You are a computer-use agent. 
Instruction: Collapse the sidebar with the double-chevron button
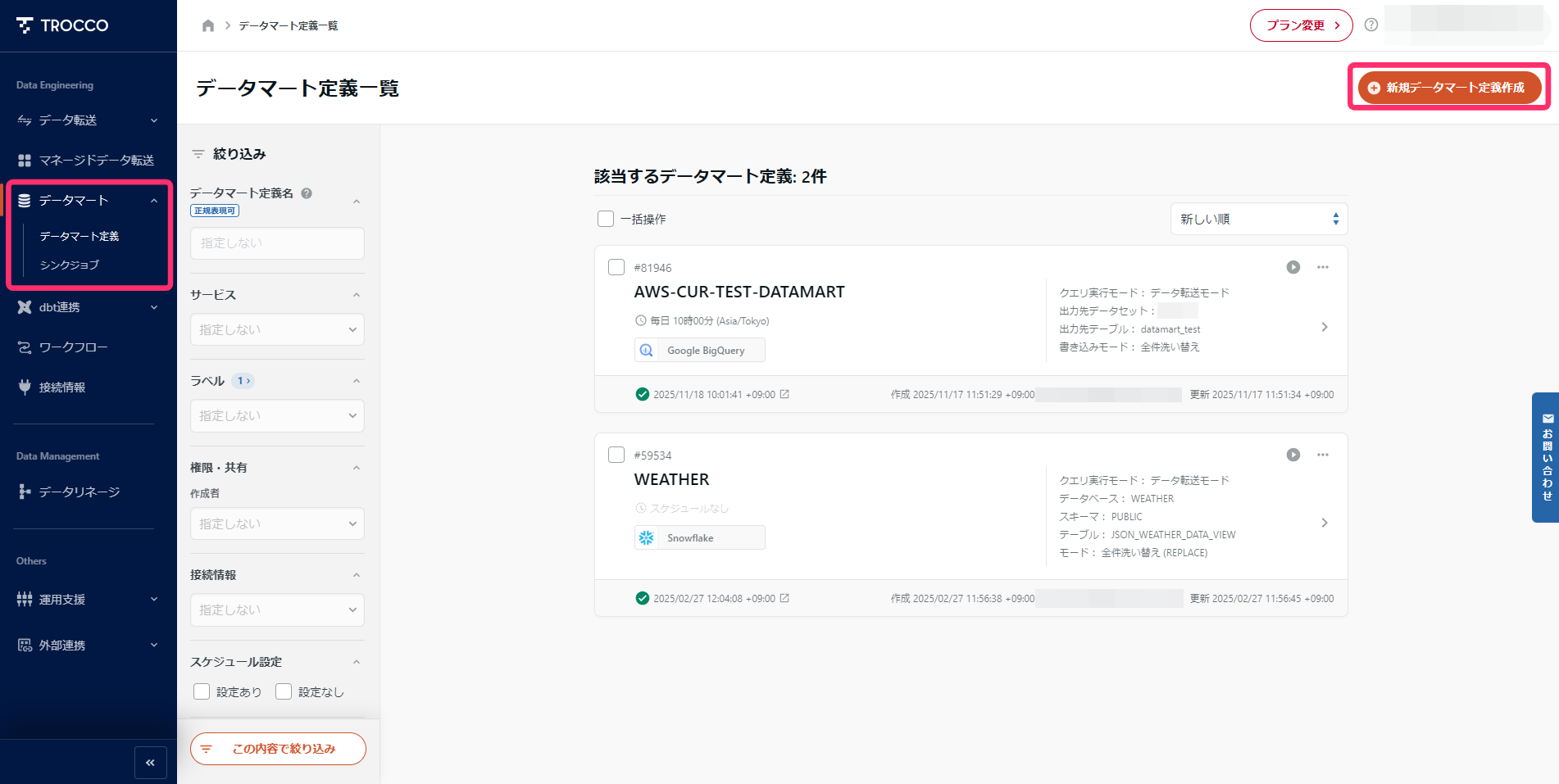pos(151,763)
